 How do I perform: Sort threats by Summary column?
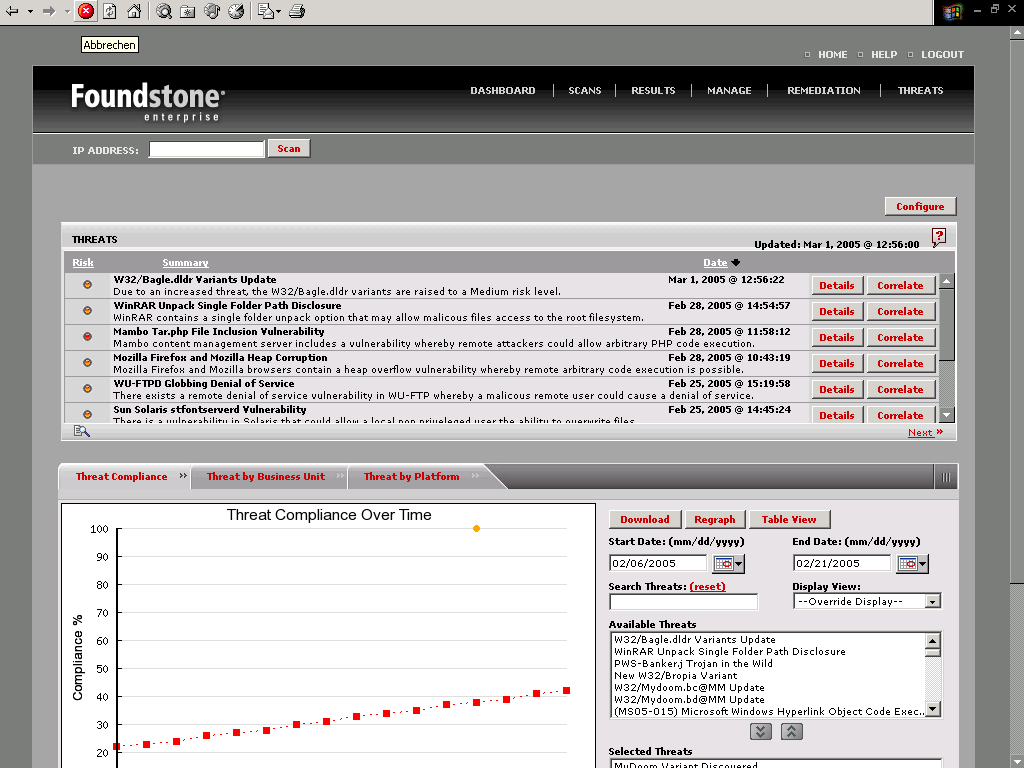pyautogui.click(x=185, y=263)
